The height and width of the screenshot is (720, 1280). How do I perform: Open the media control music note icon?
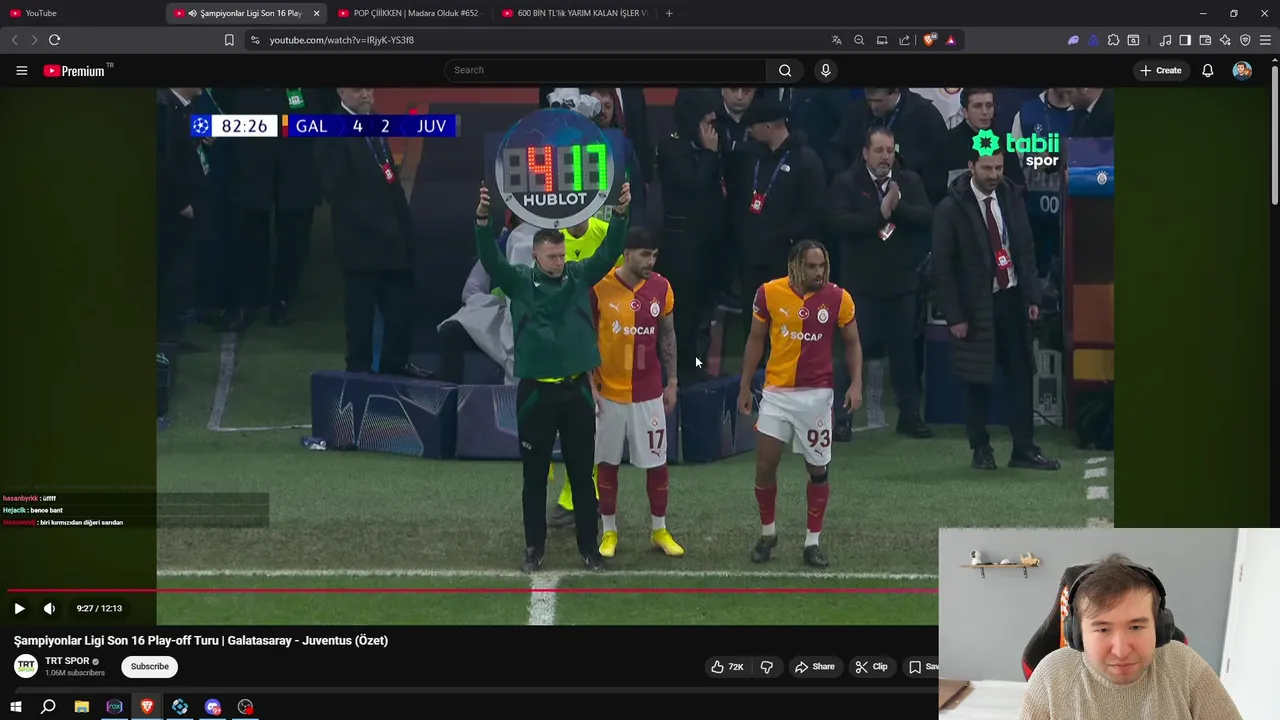coord(1165,40)
